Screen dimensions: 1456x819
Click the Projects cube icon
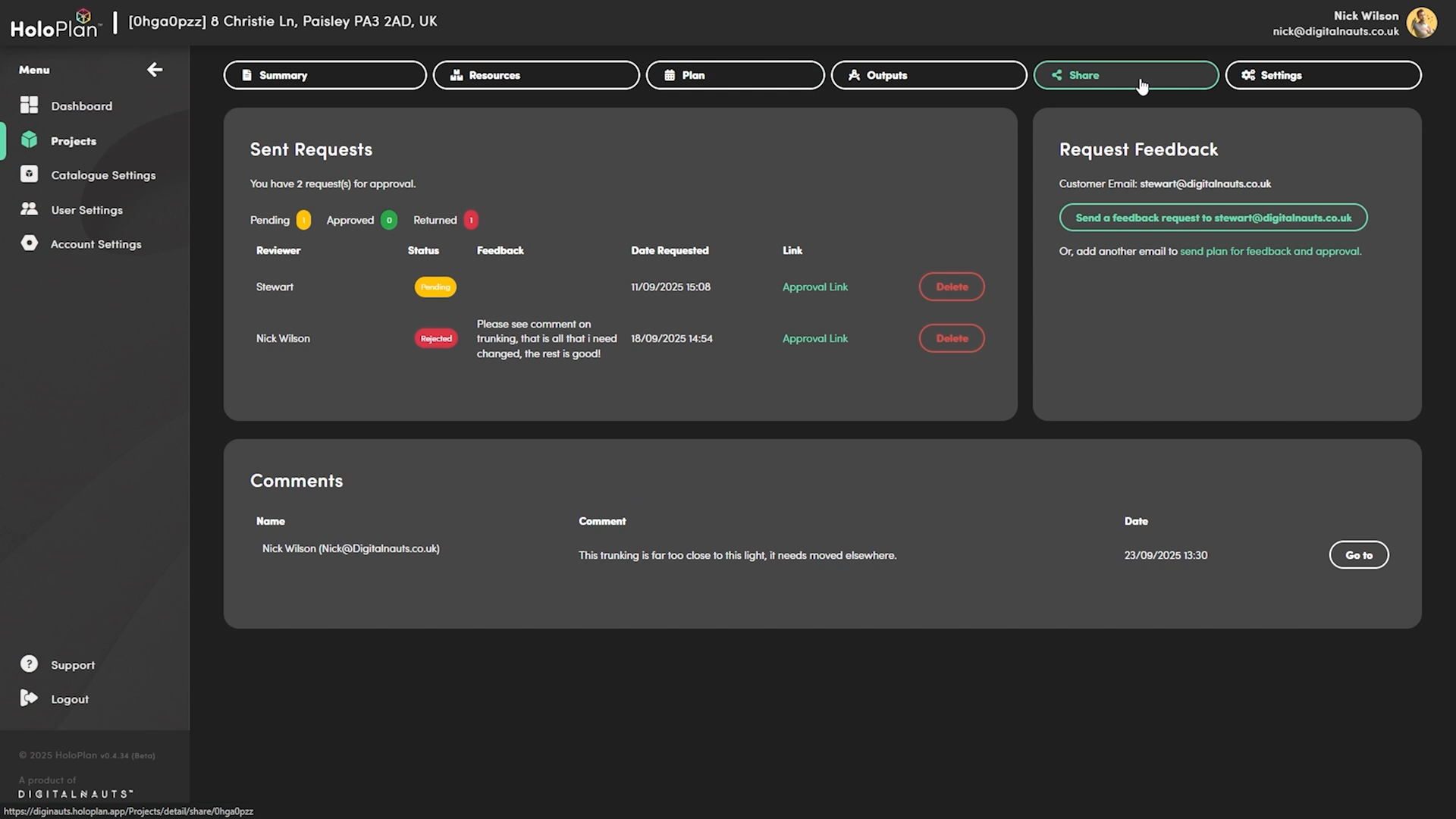29,140
